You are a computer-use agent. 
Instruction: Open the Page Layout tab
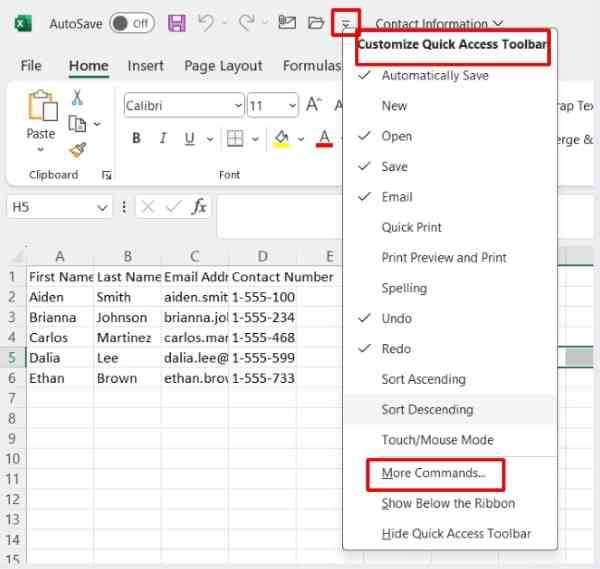point(223,66)
